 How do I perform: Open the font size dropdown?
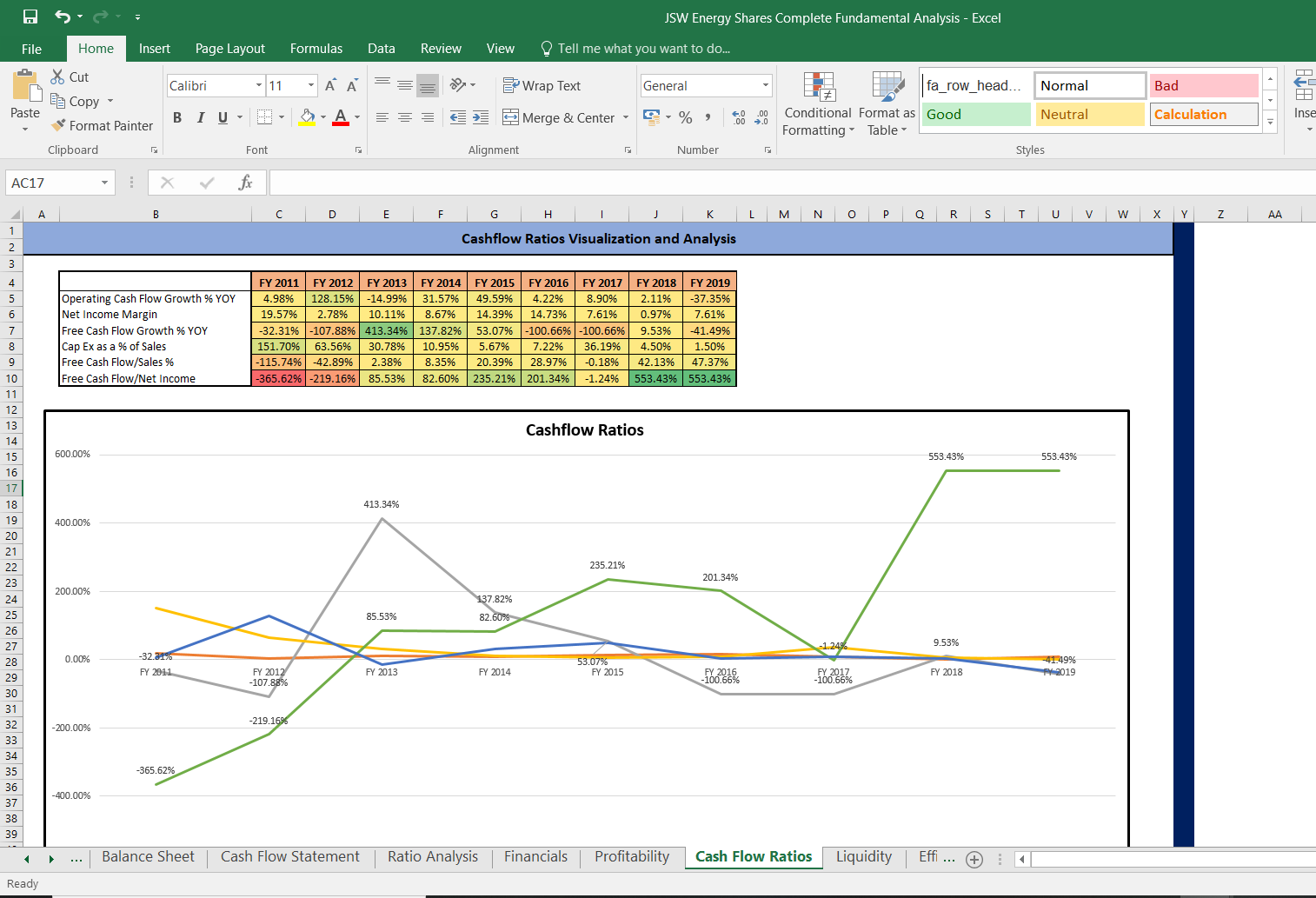(x=311, y=85)
